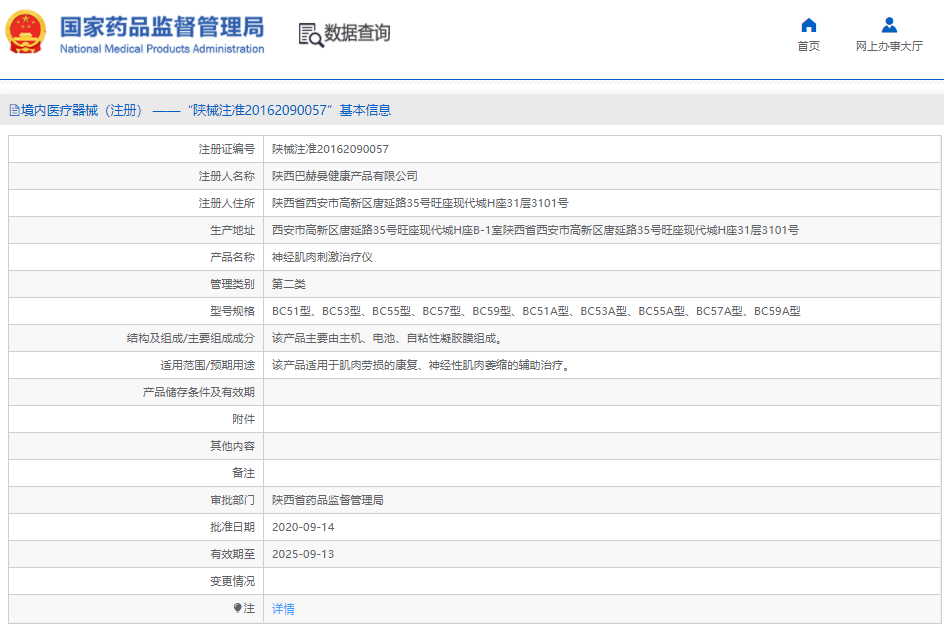944x625 pixels.
Task: Click the lightbulb icon beside 注
Action: click(x=238, y=608)
